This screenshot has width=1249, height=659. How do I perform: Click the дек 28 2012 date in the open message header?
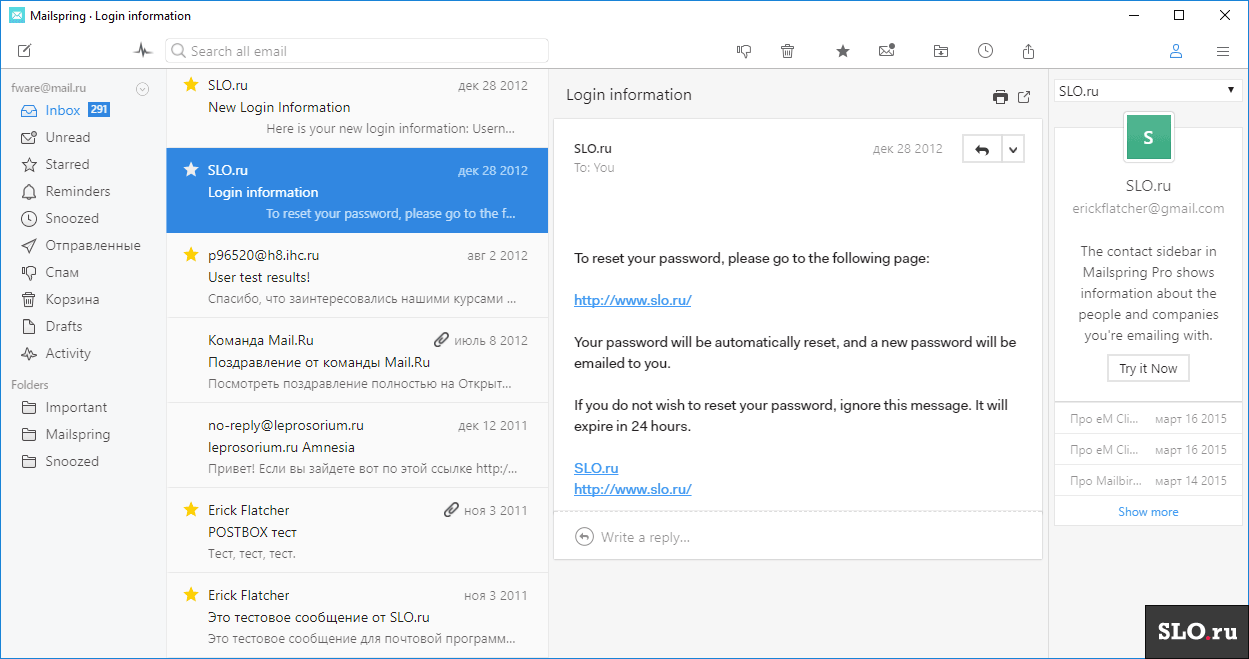[908, 148]
